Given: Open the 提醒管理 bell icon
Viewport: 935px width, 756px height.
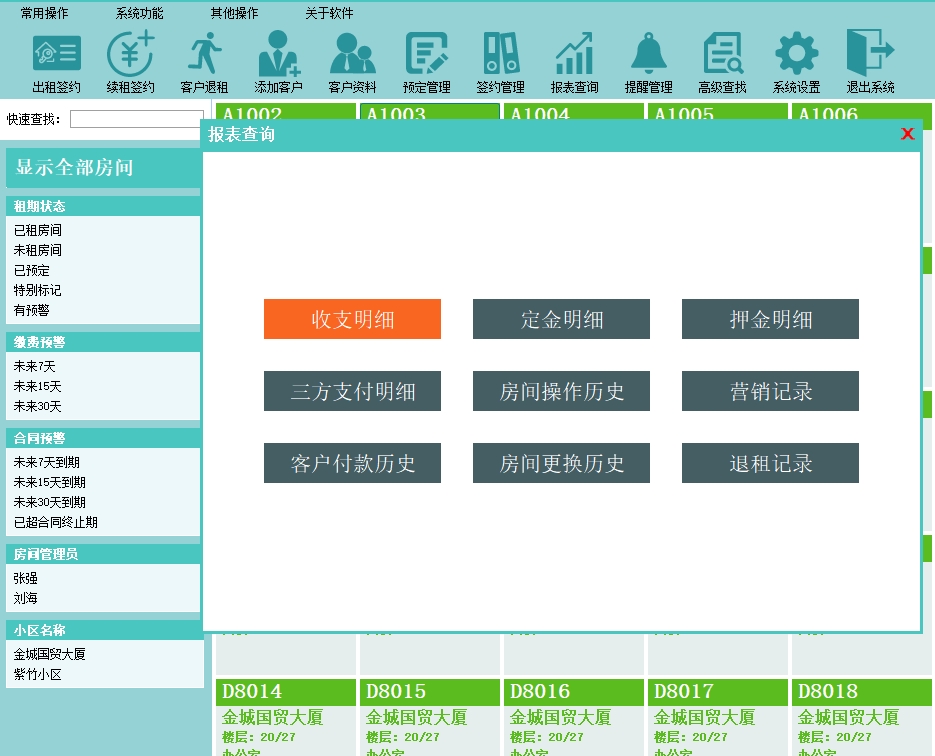Looking at the screenshot, I should pos(648,54).
